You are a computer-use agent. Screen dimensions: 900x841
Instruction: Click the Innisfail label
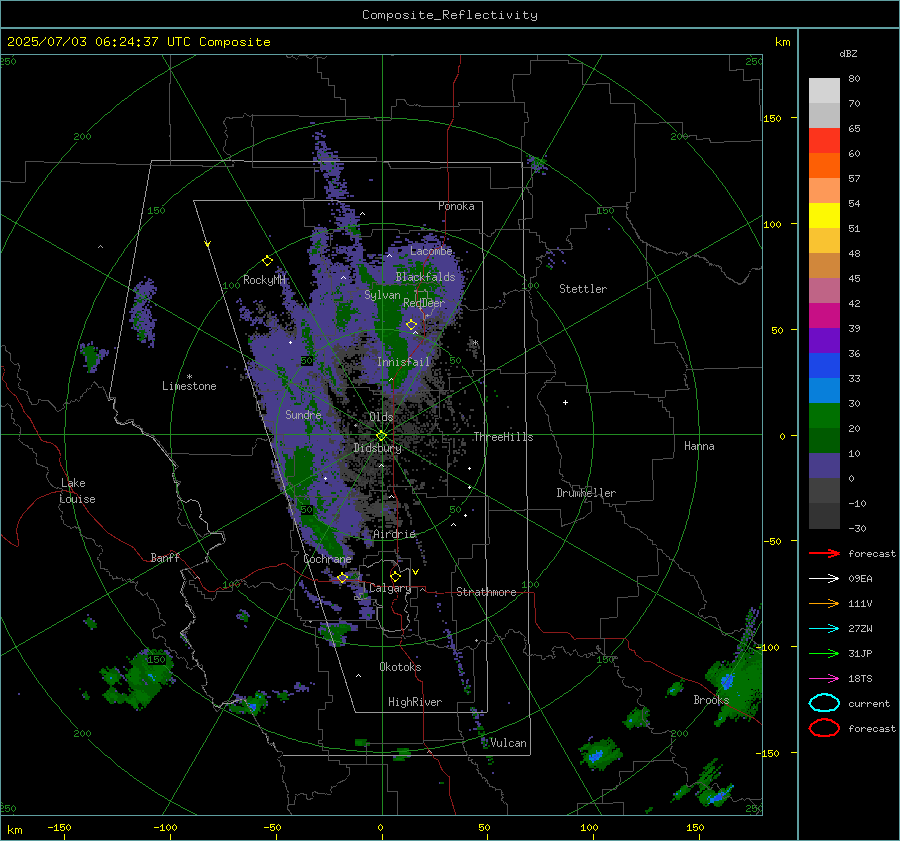(x=403, y=362)
